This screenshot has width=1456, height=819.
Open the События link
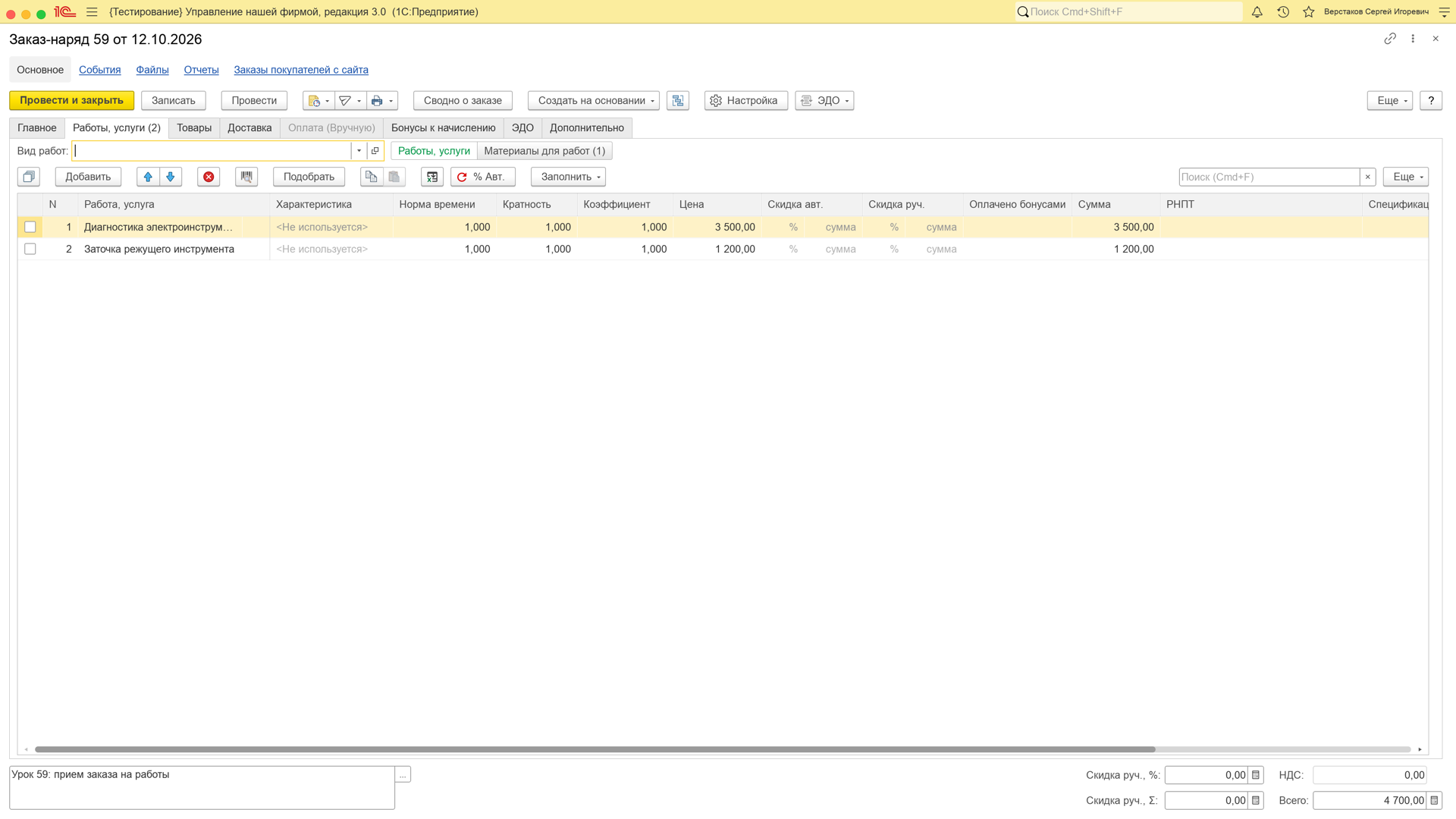click(x=100, y=70)
